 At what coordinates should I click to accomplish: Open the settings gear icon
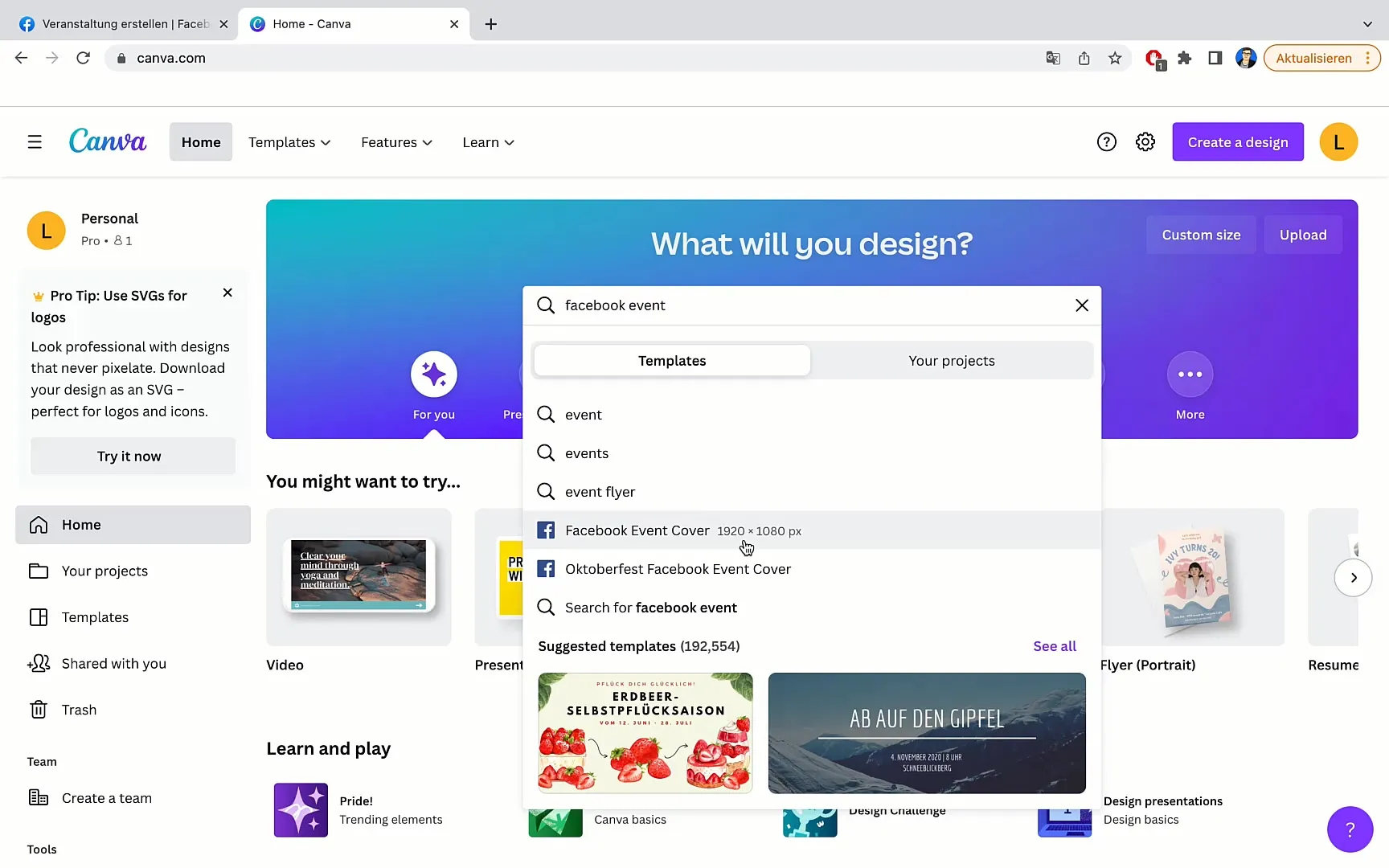(1145, 142)
